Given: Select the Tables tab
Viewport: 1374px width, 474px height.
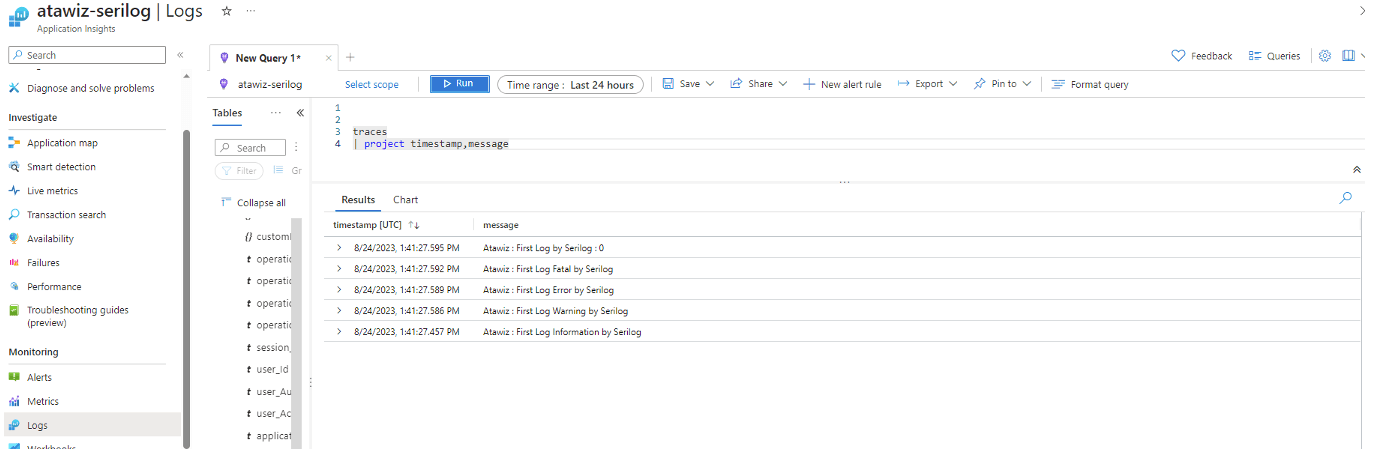Looking at the screenshot, I should 227,113.
